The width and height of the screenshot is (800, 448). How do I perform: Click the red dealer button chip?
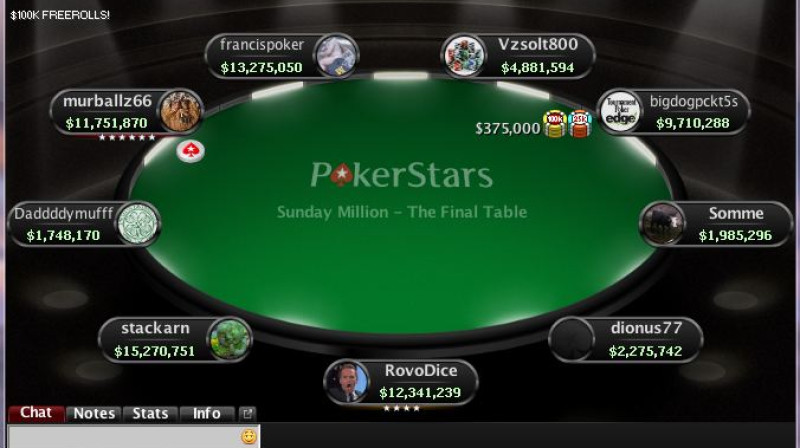click(x=191, y=152)
